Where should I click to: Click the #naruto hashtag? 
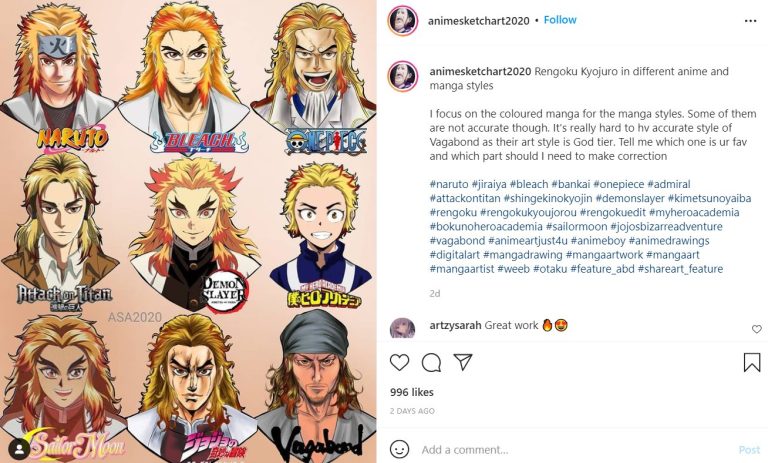pos(449,184)
